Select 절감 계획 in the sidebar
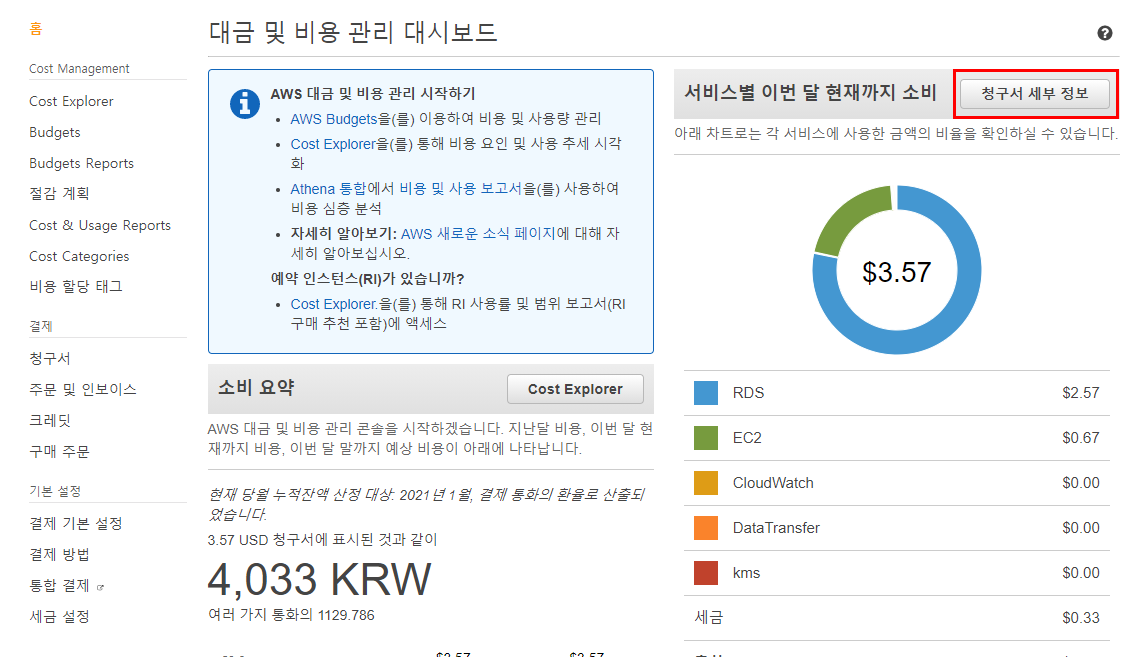Image resolution: width=1134 pixels, height=657 pixels. [59, 194]
